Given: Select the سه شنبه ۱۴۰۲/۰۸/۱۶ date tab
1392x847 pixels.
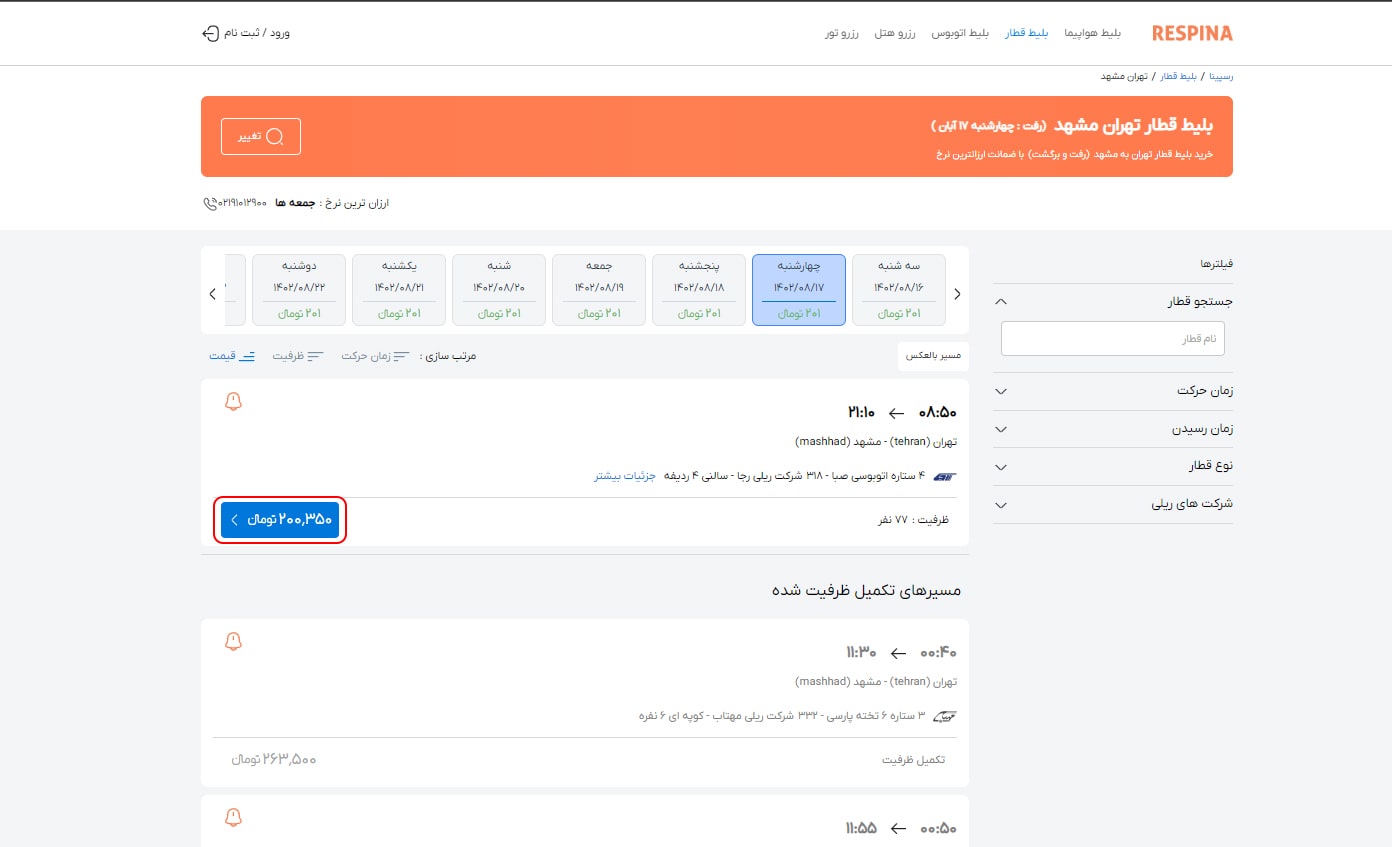Looking at the screenshot, I should 898,289.
